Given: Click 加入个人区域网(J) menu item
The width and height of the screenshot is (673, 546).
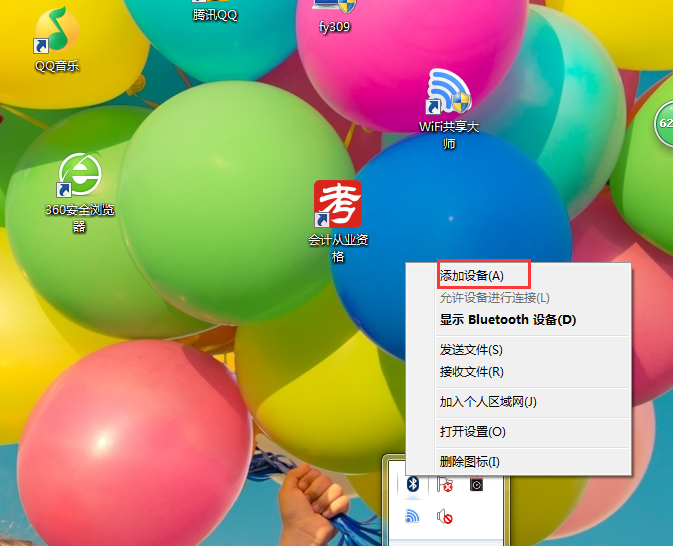Looking at the screenshot, I should (488, 402).
